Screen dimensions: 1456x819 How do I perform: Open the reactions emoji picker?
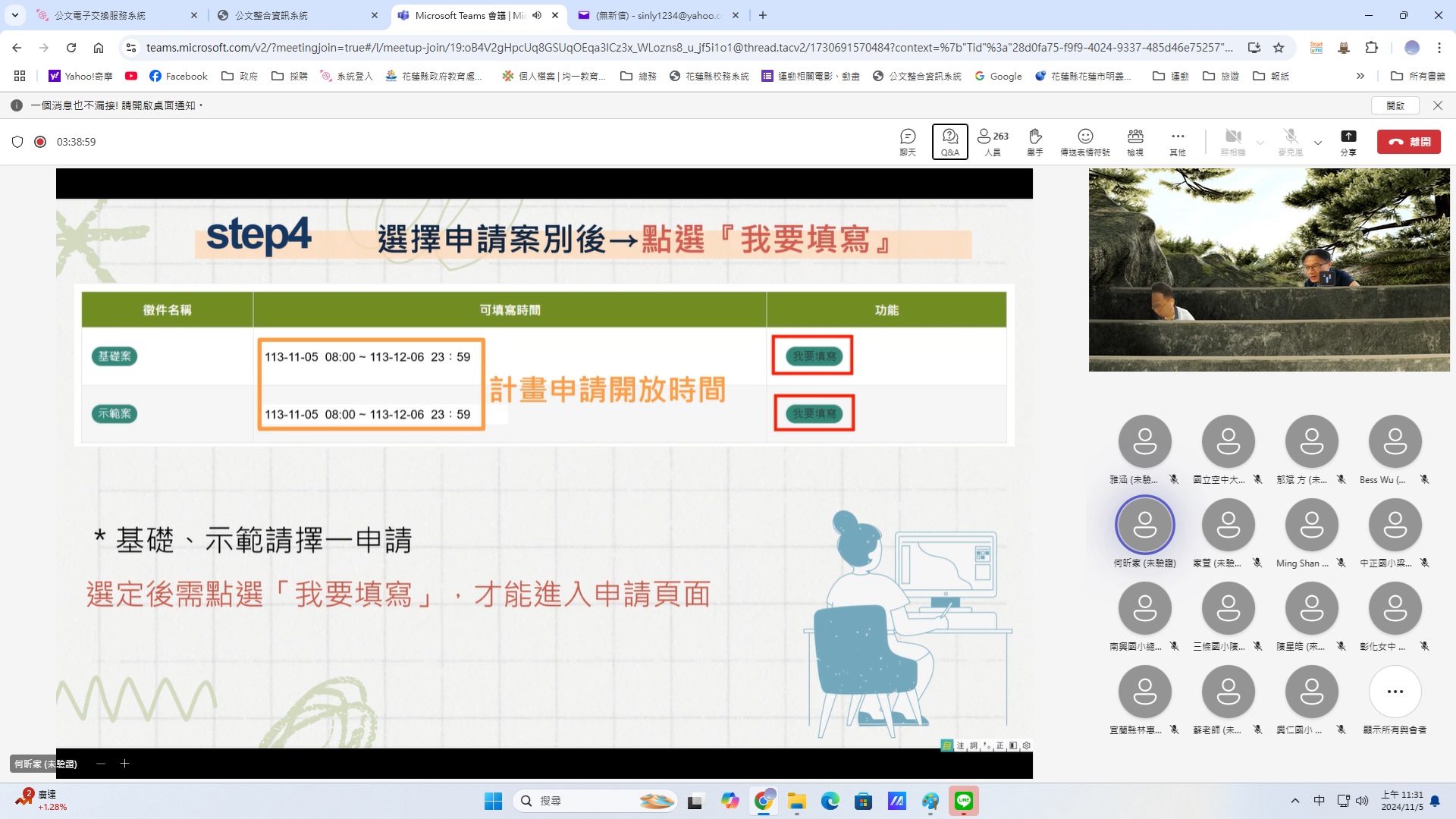1084,141
